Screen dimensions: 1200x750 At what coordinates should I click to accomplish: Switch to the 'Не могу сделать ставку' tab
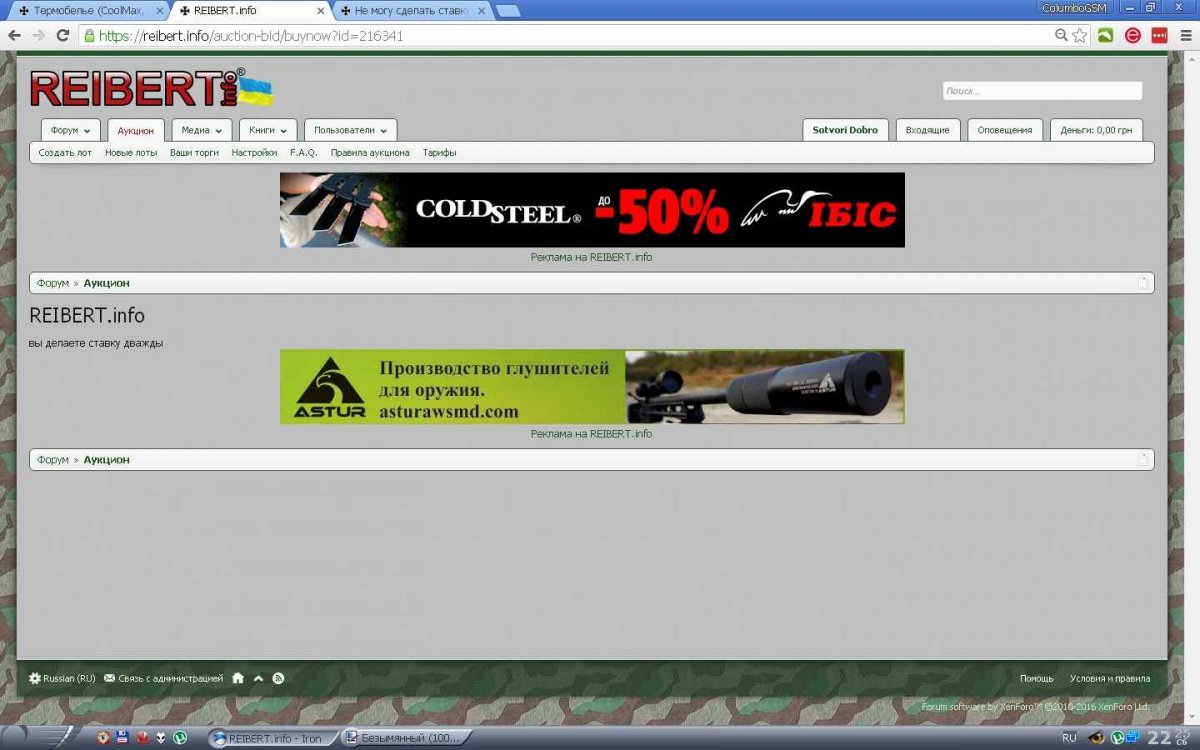tap(412, 11)
